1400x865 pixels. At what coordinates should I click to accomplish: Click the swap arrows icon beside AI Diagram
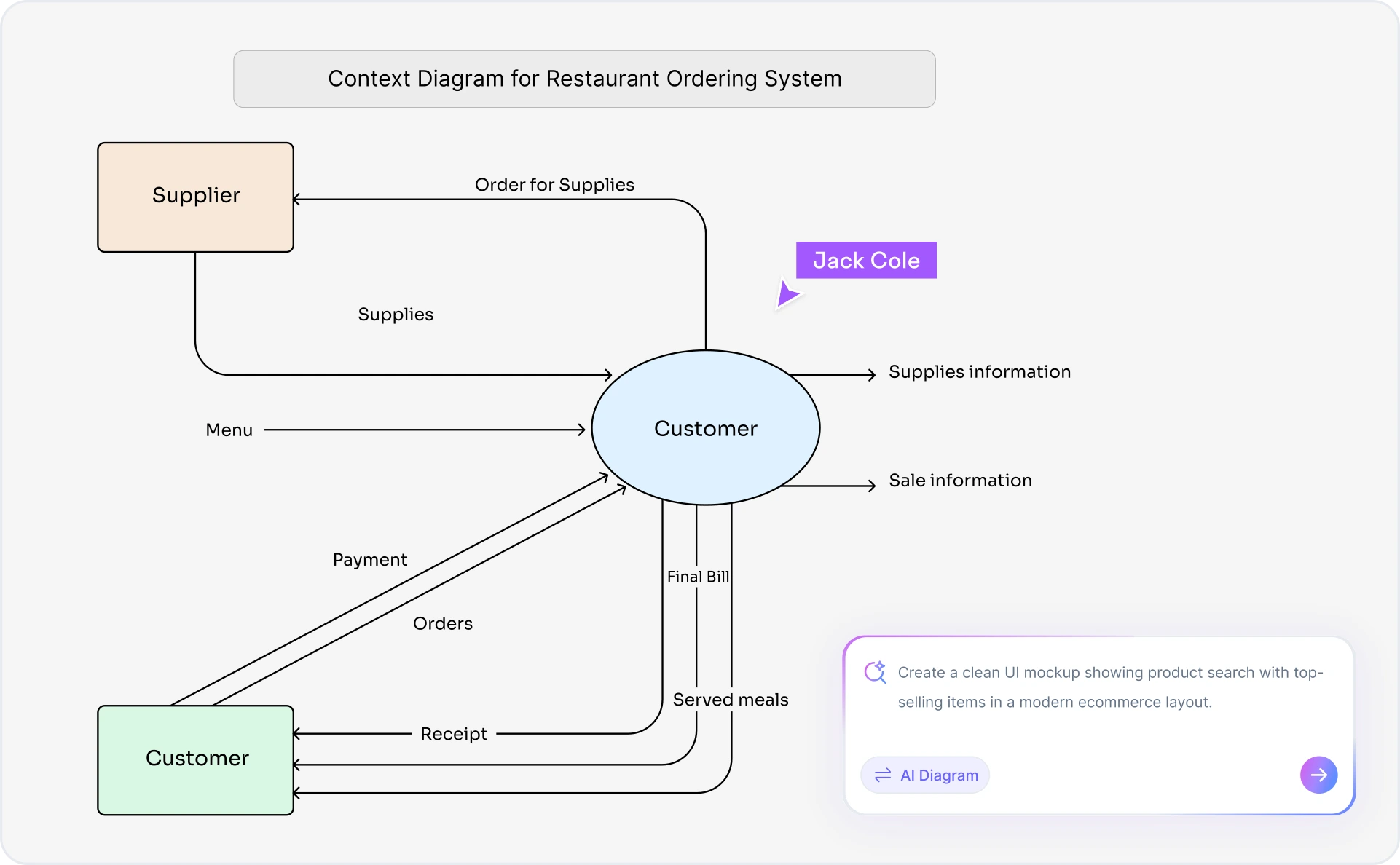883,775
